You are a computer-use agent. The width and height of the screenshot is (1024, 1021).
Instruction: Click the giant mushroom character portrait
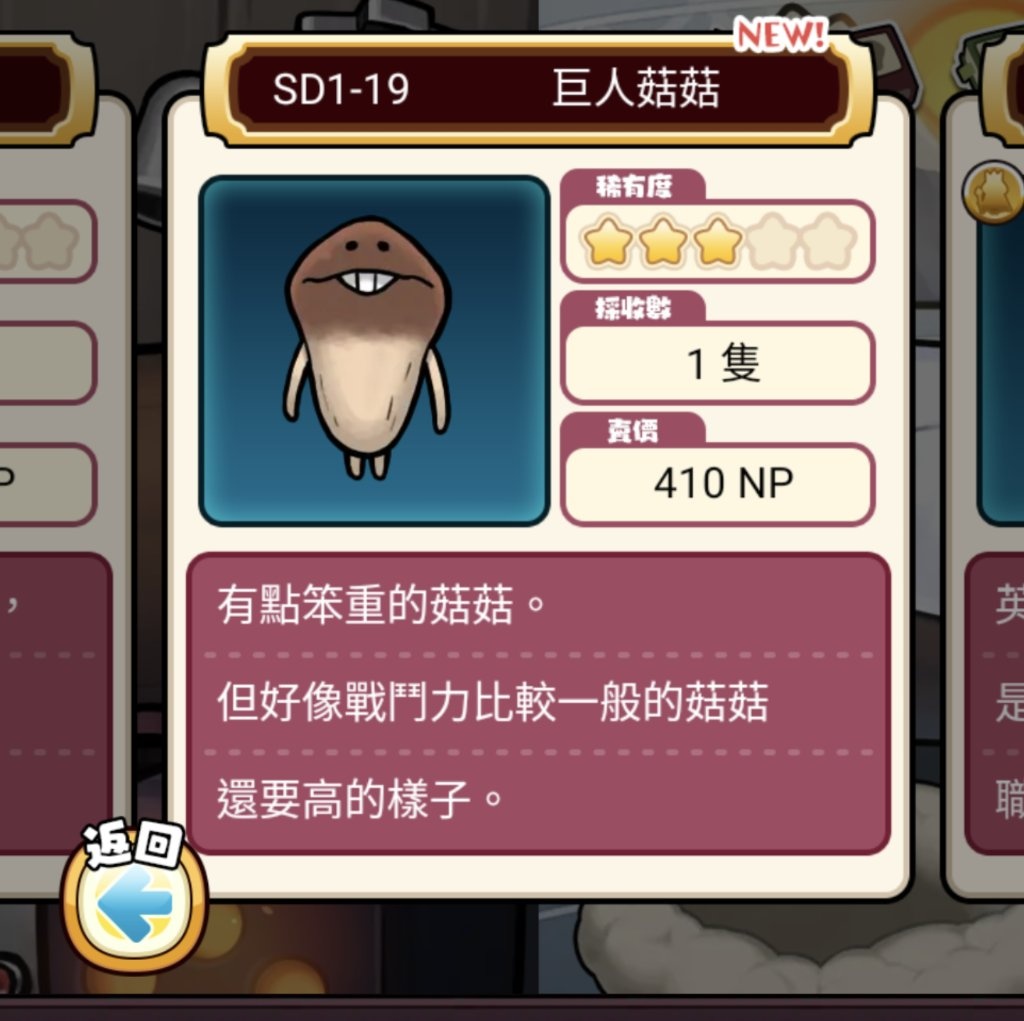pyautogui.click(x=374, y=351)
